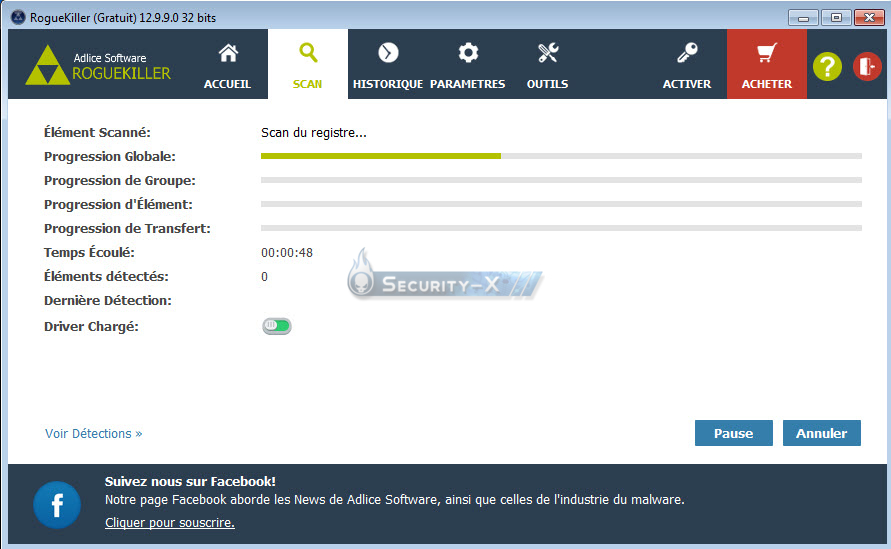This screenshot has height=549, width=891.
Task: Click the RogueKiller title bar app icon
Action: click(x=18, y=18)
